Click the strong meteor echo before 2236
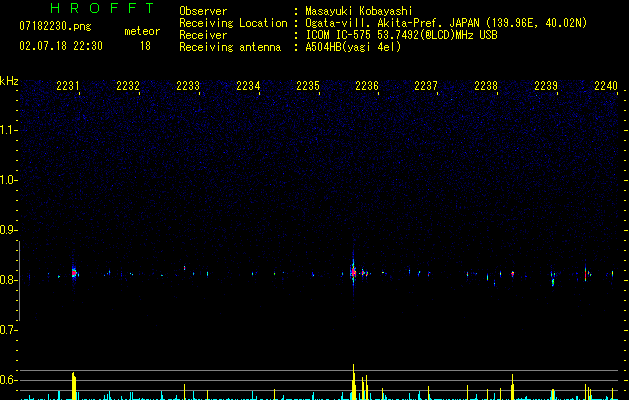629x400 pixels. click(x=353, y=272)
